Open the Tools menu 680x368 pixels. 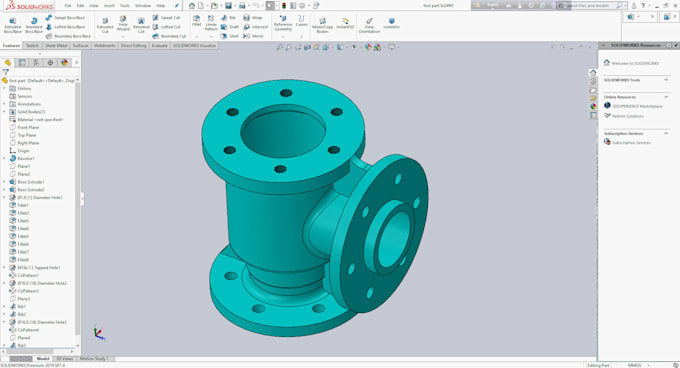[x=124, y=6]
